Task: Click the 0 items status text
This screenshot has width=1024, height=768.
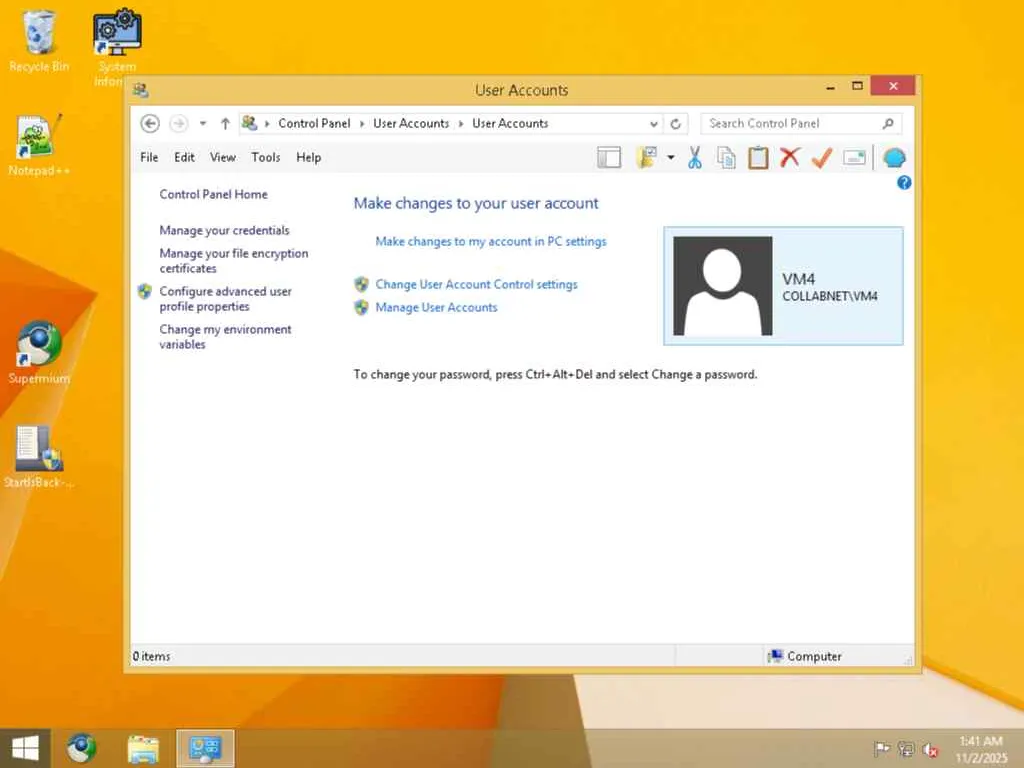Action: pos(152,656)
